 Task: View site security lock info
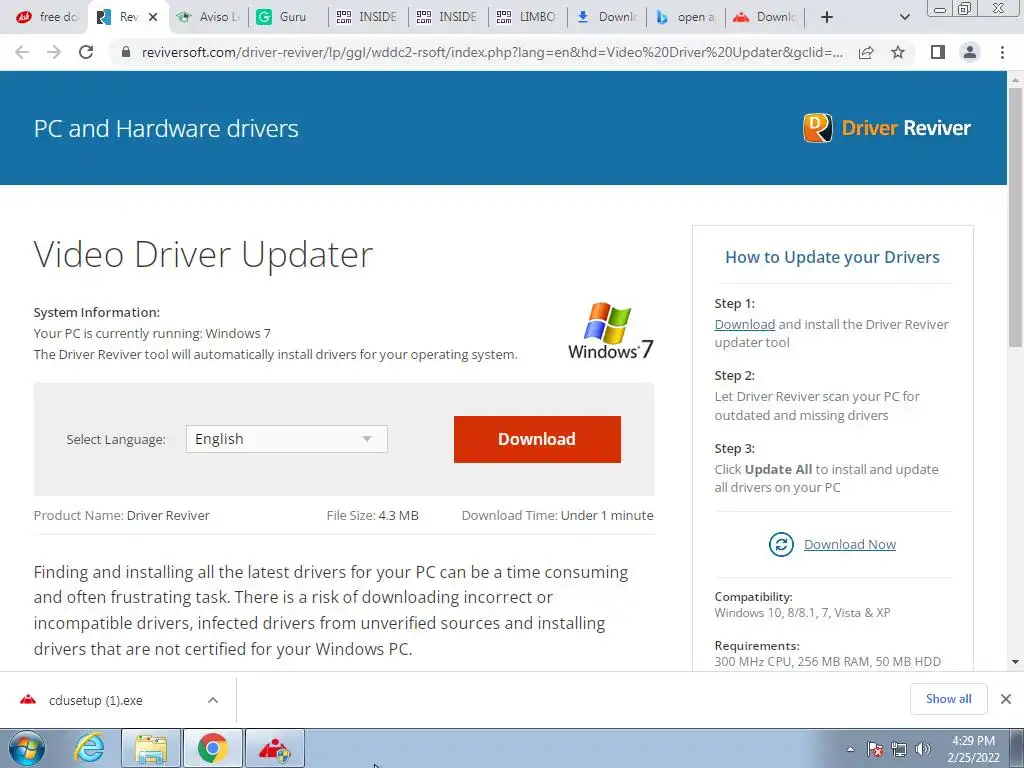click(x=126, y=52)
